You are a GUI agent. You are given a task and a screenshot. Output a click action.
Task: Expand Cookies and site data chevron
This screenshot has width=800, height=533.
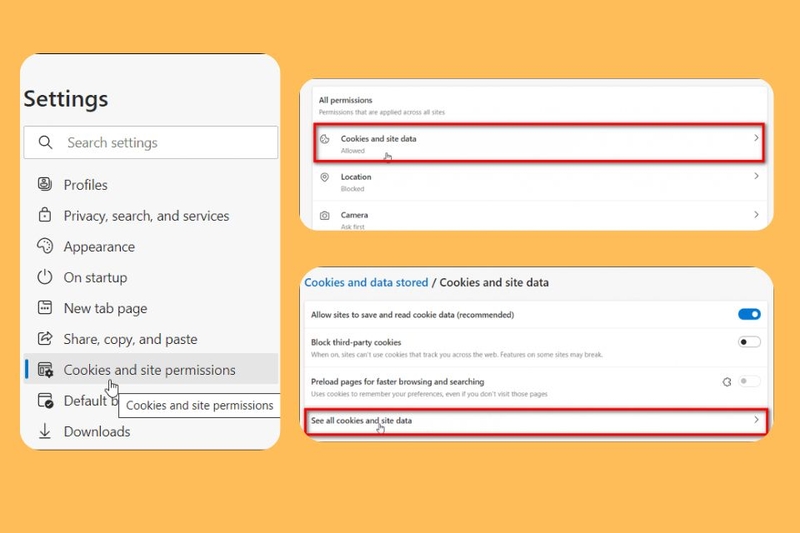[x=756, y=138]
